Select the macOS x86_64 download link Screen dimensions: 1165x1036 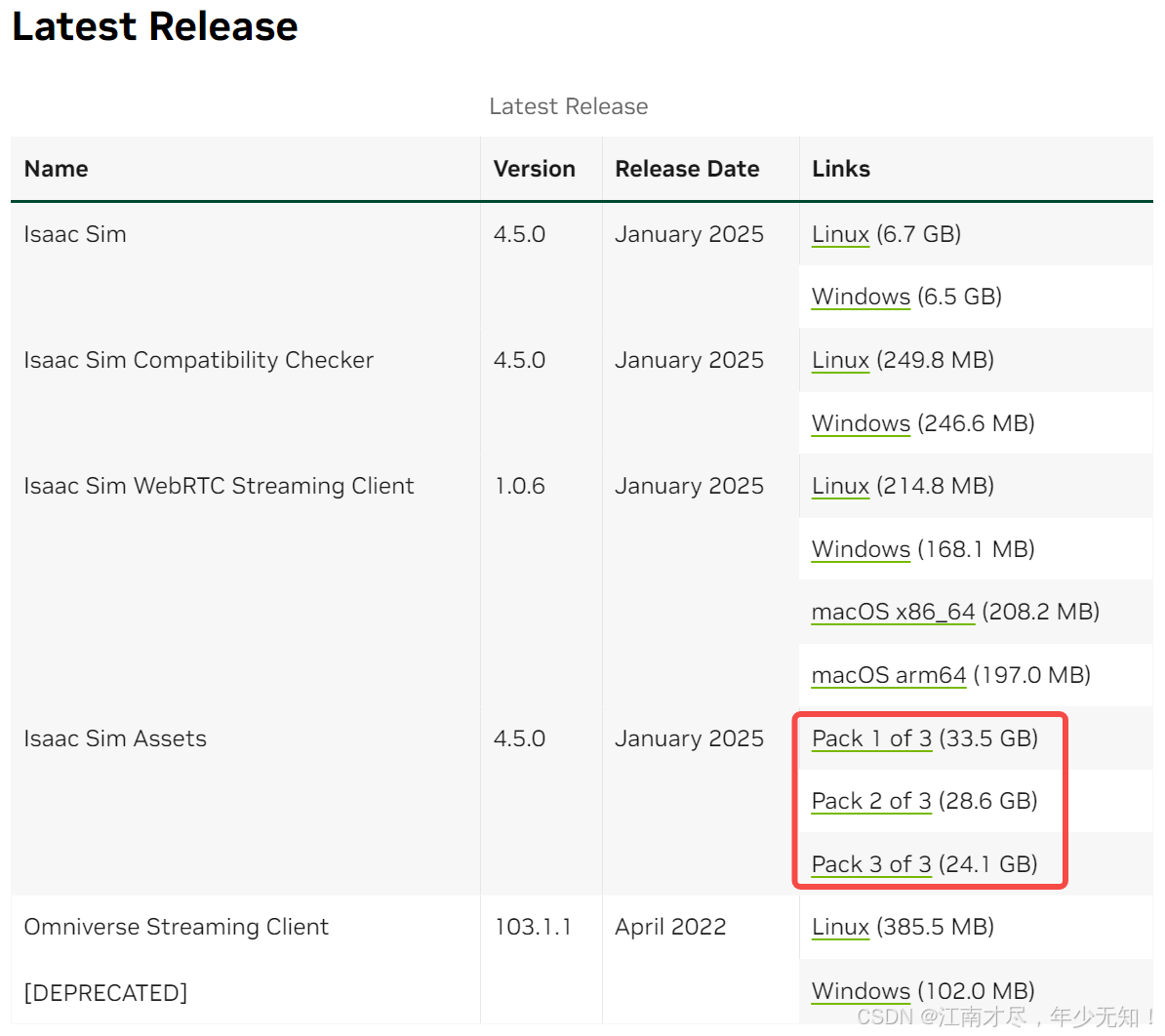(893, 612)
